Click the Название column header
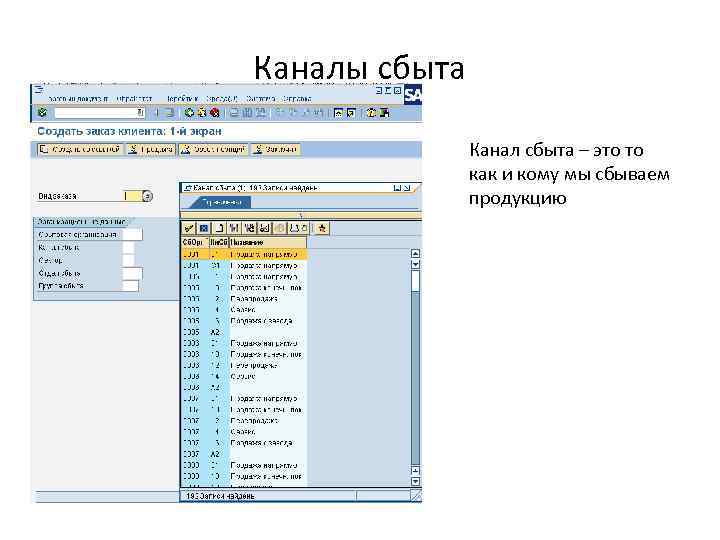This screenshot has height=540, width=720. click(267, 242)
